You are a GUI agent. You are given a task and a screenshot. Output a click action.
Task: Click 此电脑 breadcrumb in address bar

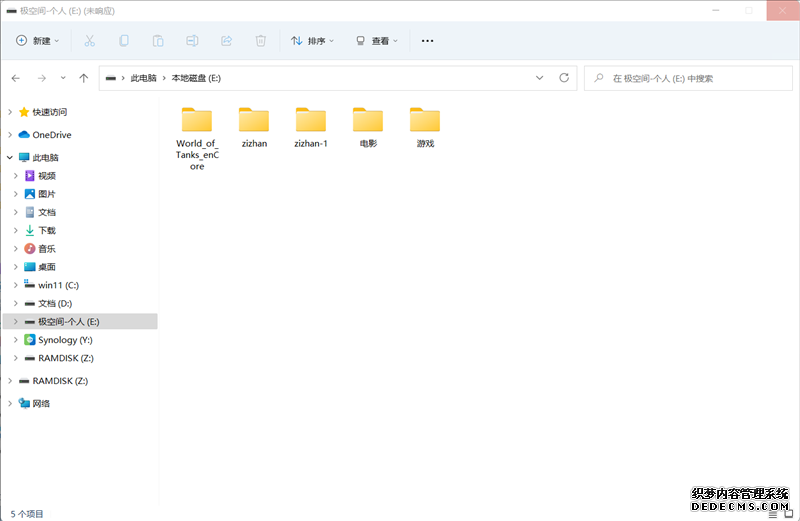click(x=143, y=78)
